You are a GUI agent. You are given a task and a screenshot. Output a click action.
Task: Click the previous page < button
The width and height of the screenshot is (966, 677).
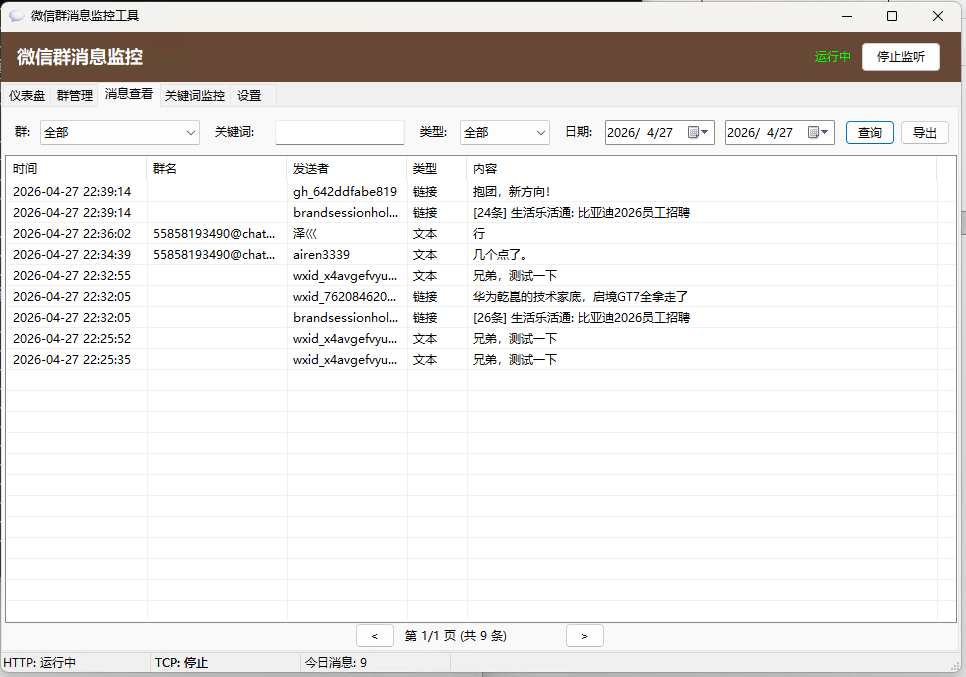point(375,635)
